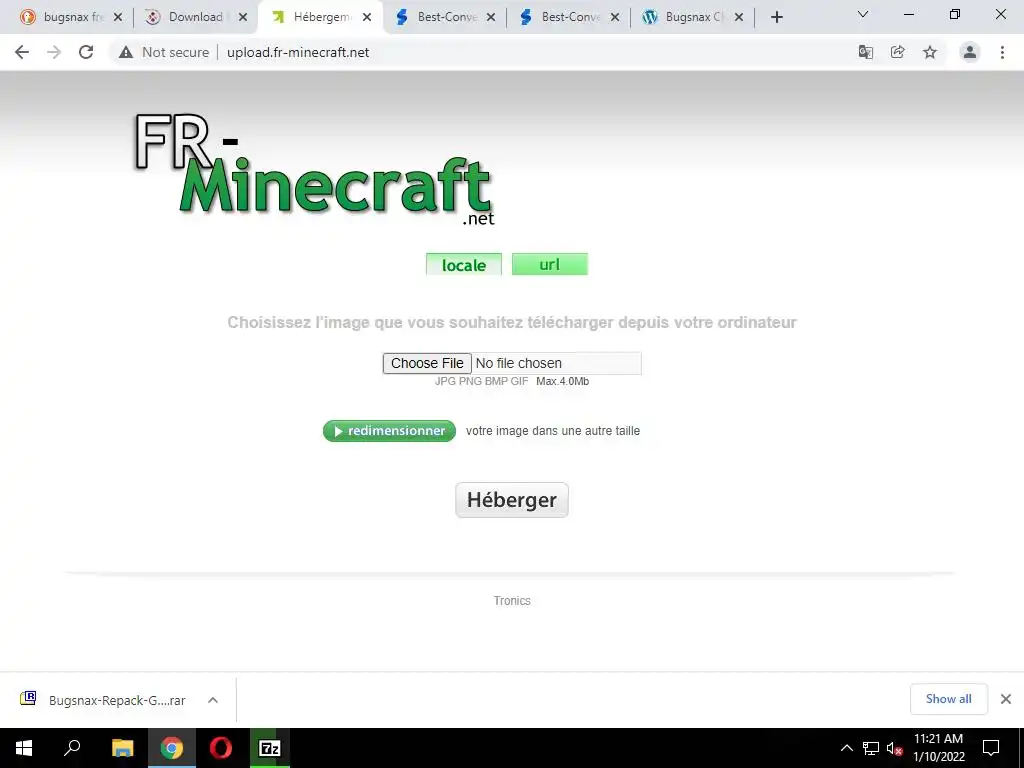Select the locale upload mode
Viewport: 1024px width, 768px height.
coord(464,264)
